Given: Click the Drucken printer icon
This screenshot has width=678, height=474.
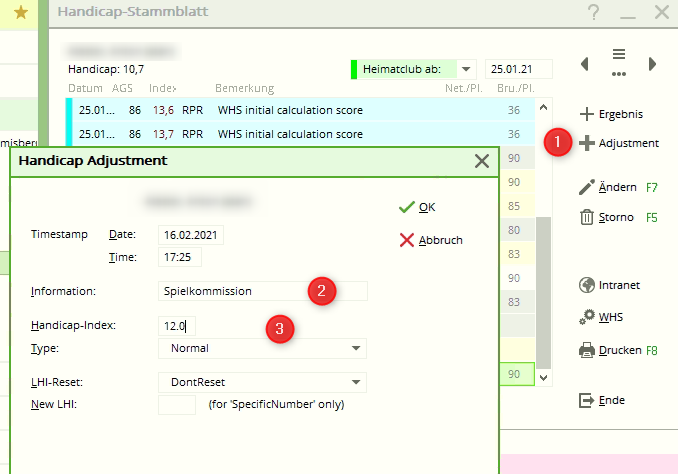Looking at the screenshot, I should [x=587, y=350].
